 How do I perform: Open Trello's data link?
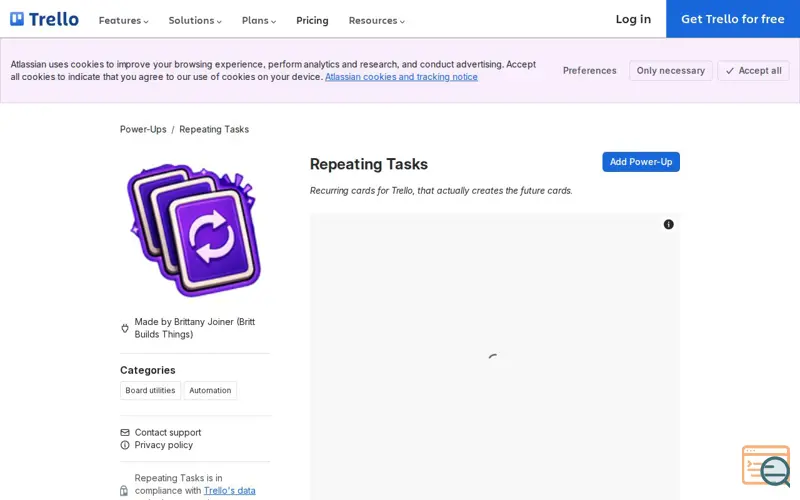tap(230, 491)
